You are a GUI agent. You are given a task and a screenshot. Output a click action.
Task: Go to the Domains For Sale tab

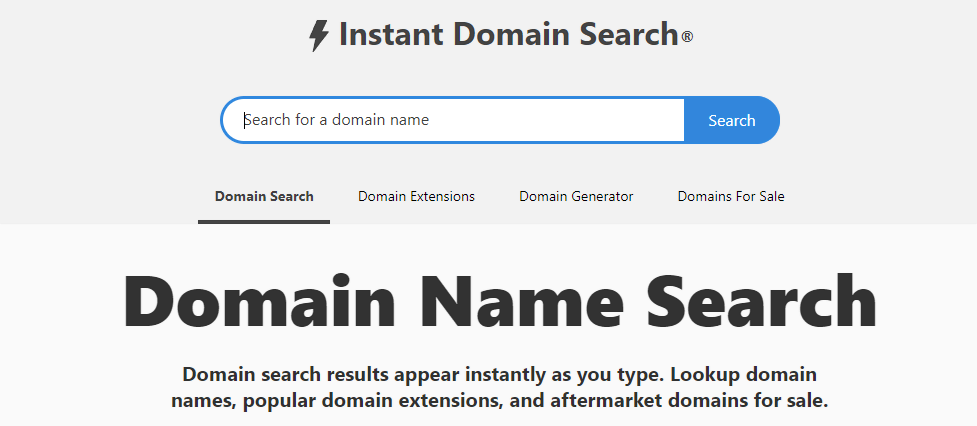[731, 196]
